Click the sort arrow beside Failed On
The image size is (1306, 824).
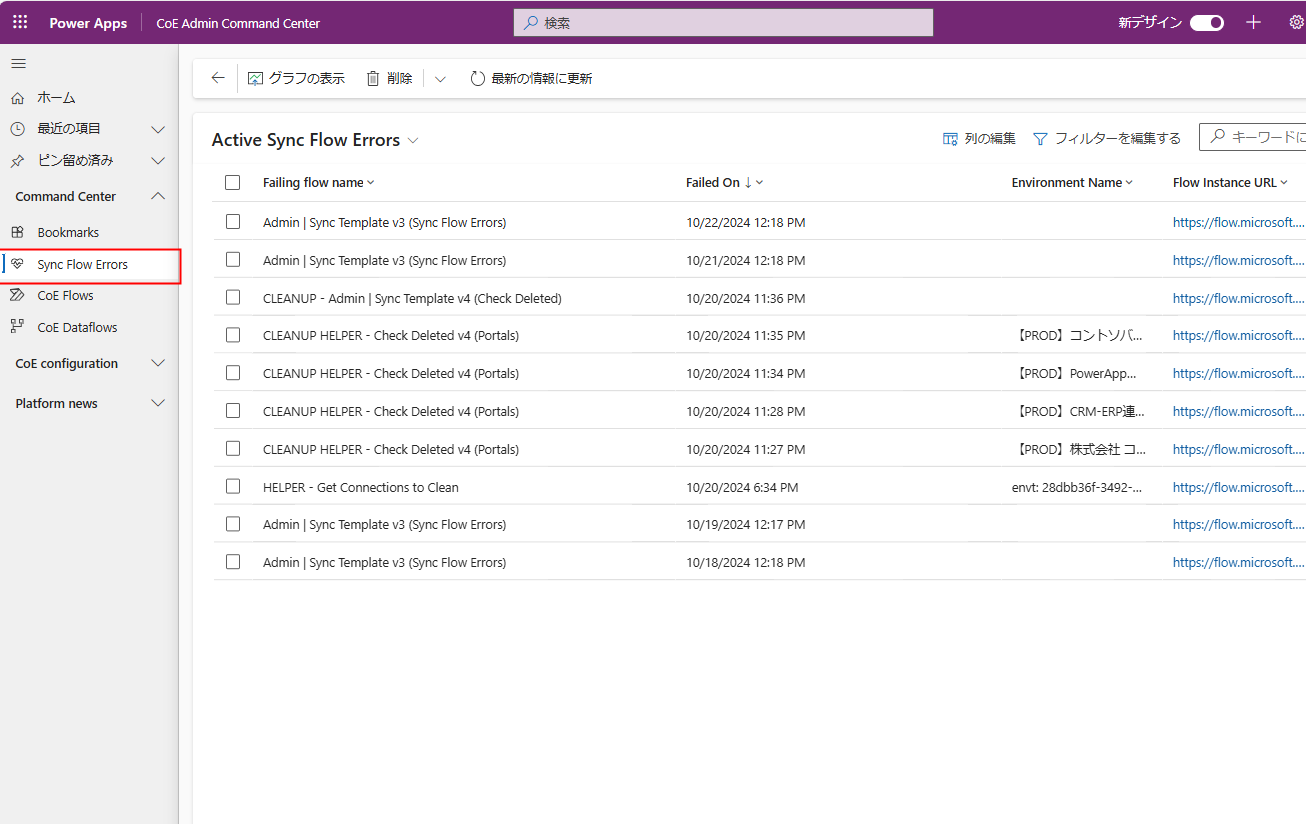(748, 183)
